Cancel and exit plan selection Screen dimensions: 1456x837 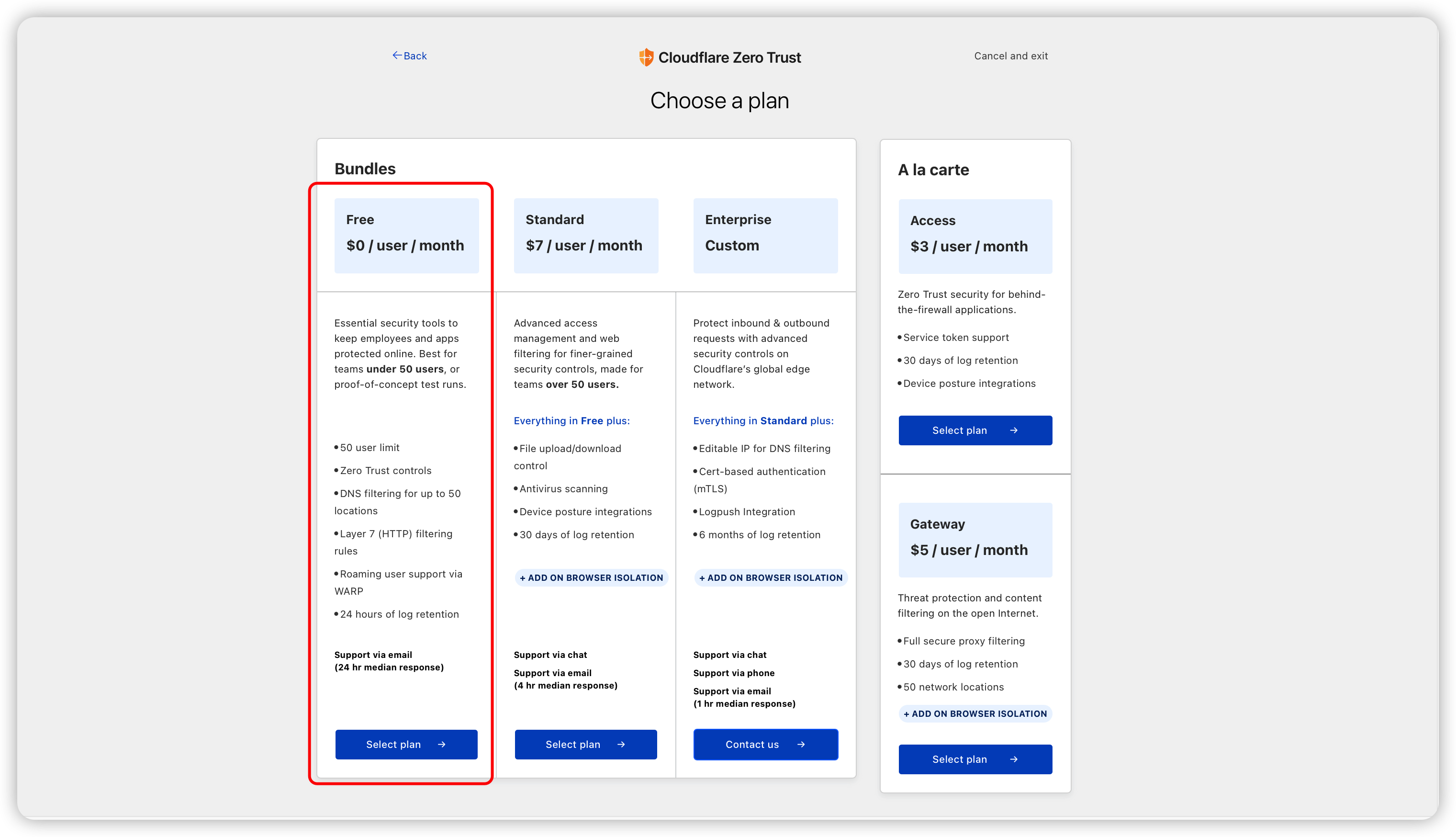[1011, 56]
